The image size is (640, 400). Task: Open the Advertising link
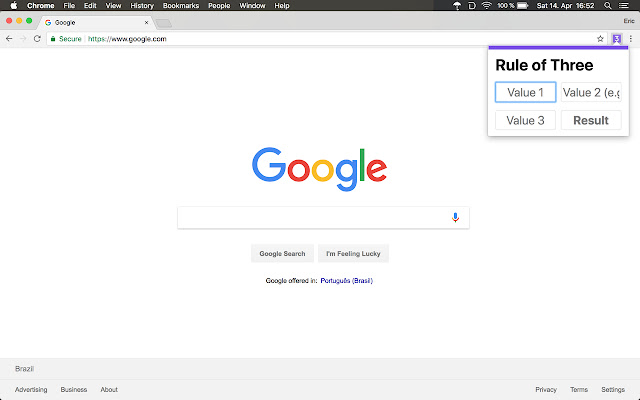click(x=31, y=389)
